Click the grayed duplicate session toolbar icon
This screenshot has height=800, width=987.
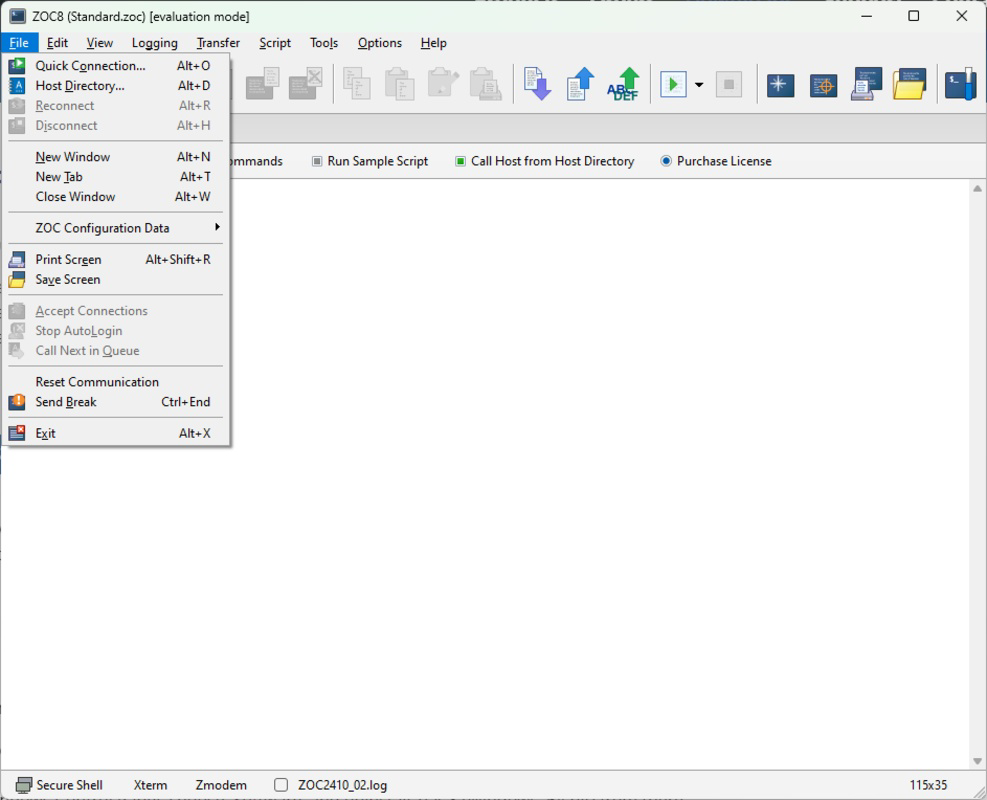pos(262,84)
